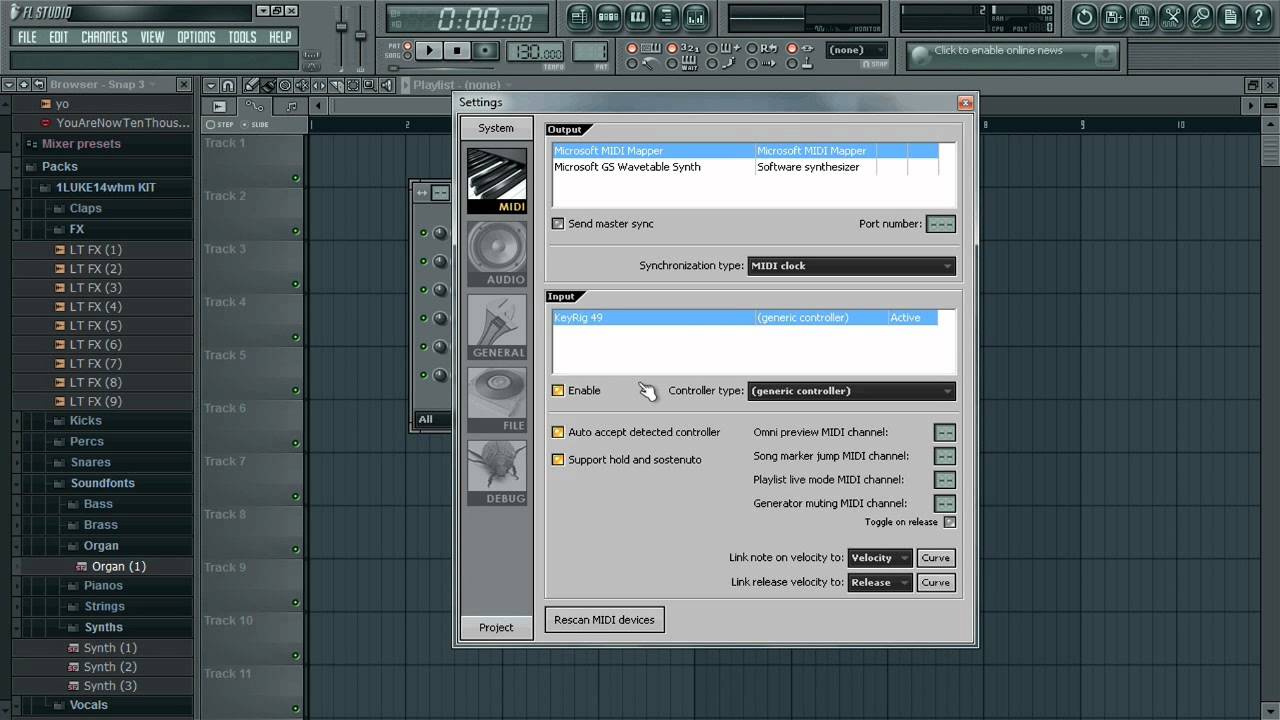Open DEBUG settings section with bug icon
Screen dimensions: 1280x720
point(497,472)
